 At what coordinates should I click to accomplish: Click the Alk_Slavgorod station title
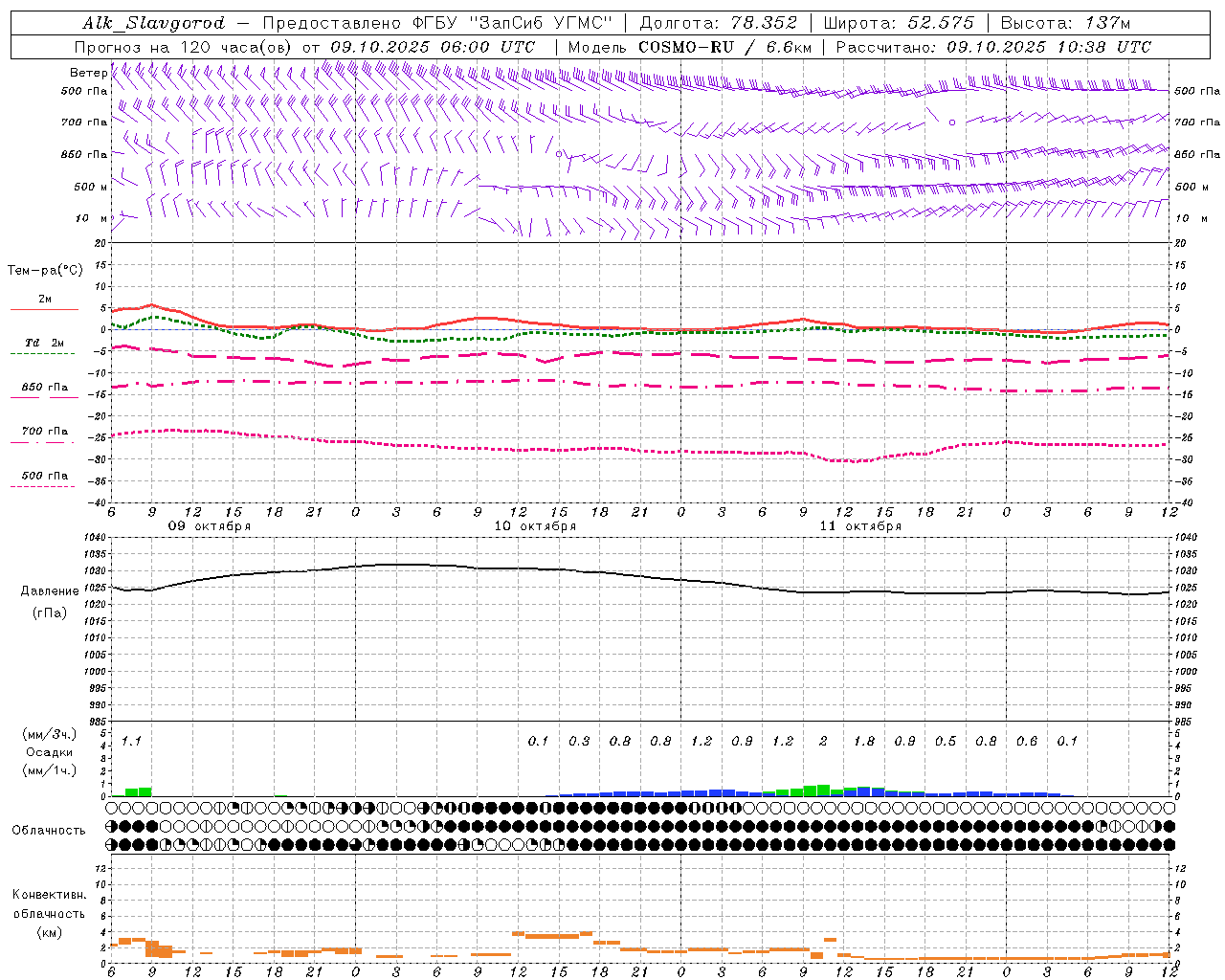coord(154,23)
